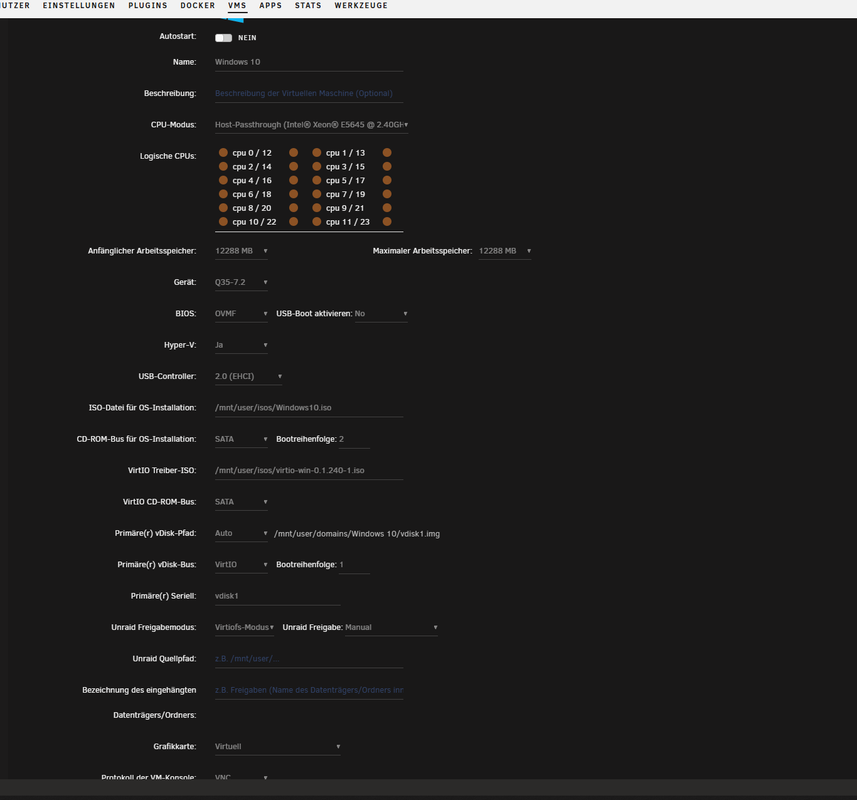
Task: Open the STATS menu
Action: click(x=308, y=5)
